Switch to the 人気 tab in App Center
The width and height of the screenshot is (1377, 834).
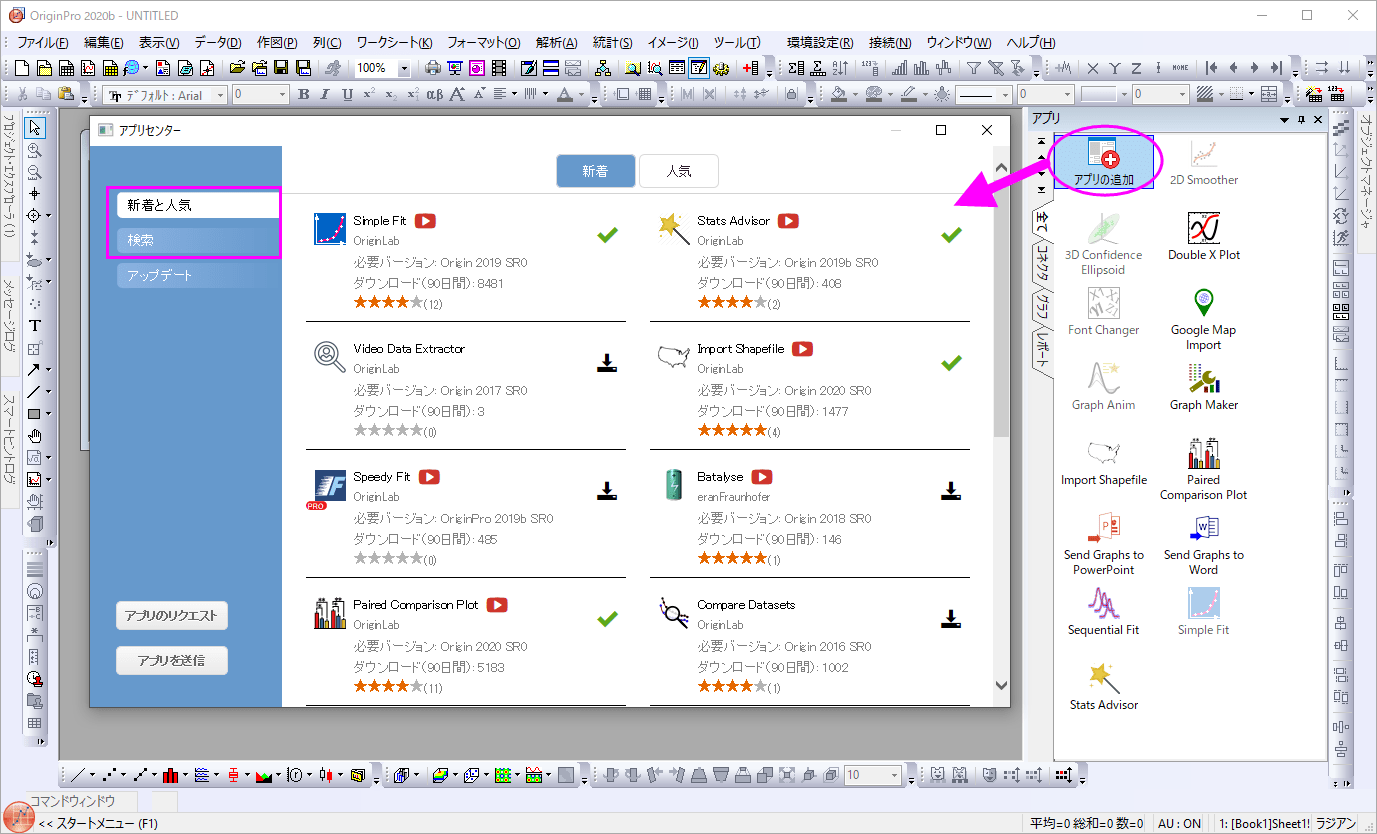click(x=679, y=171)
